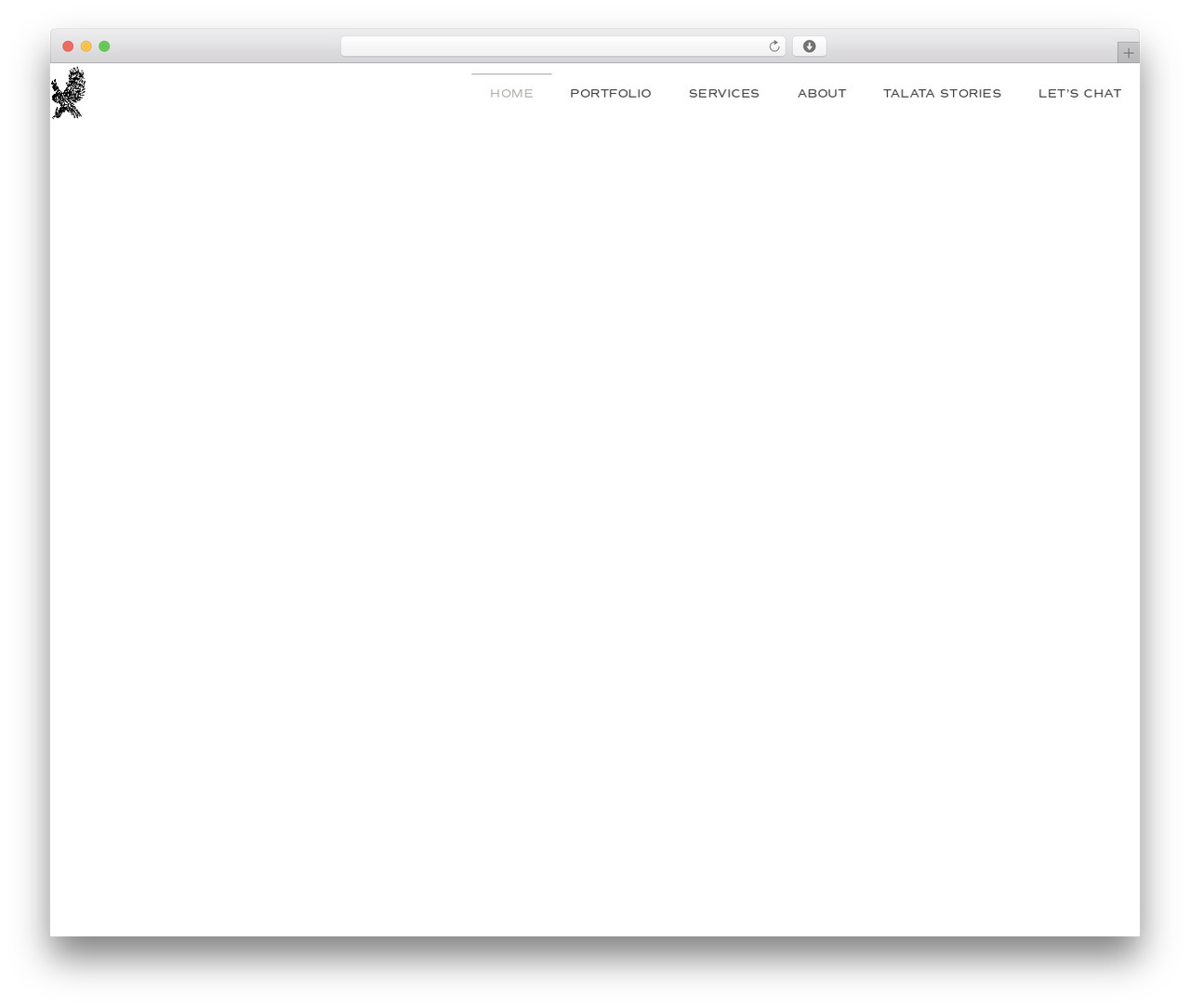Select About in the navigation
1190x1008 pixels.
tap(822, 93)
